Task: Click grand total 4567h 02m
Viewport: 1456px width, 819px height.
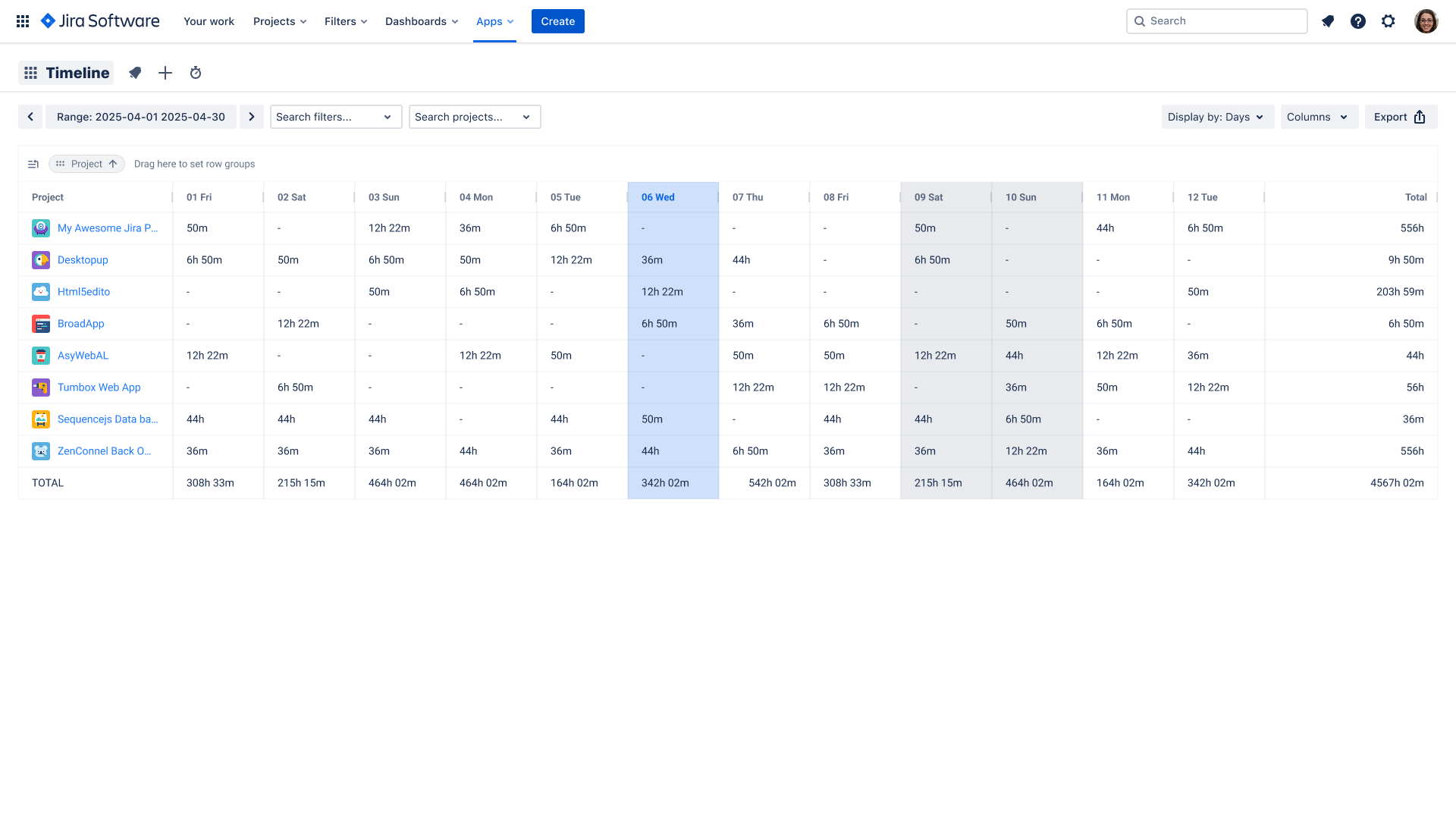Action: click(x=1397, y=483)
